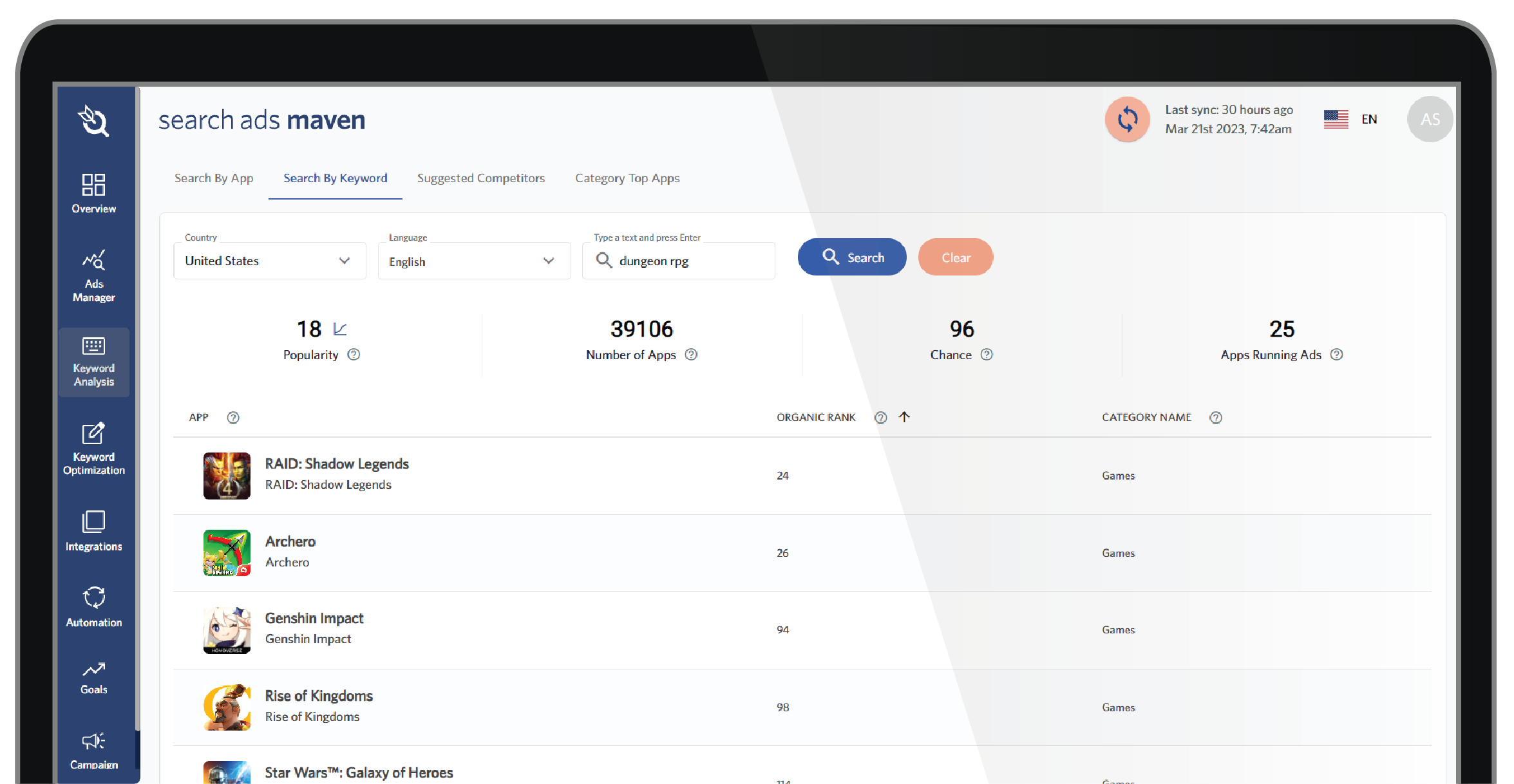This screenshot has height=784, width=1514.
Task: Show help for Category Name column
Action: pos(1215,418)
